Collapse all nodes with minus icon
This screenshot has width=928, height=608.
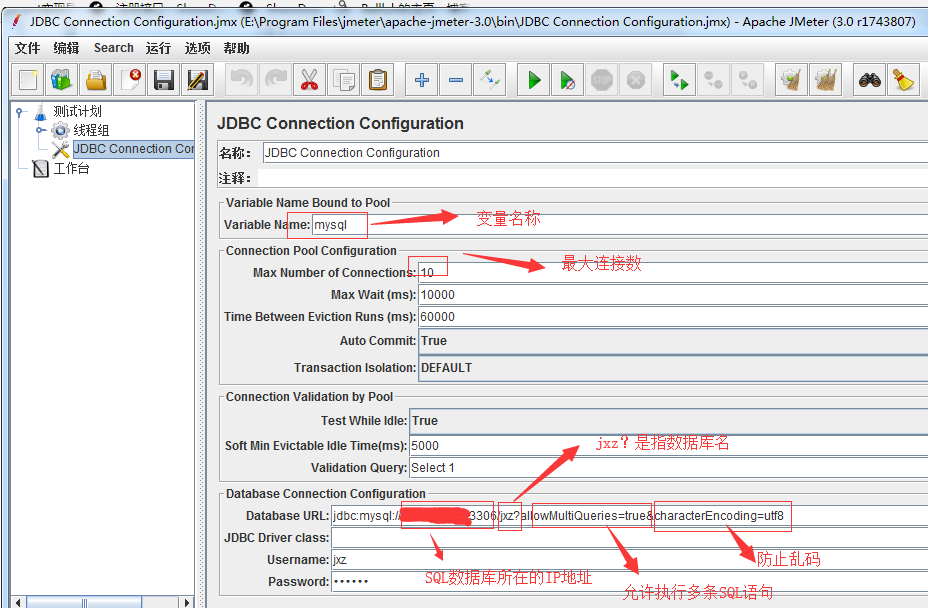click(456, 80)
